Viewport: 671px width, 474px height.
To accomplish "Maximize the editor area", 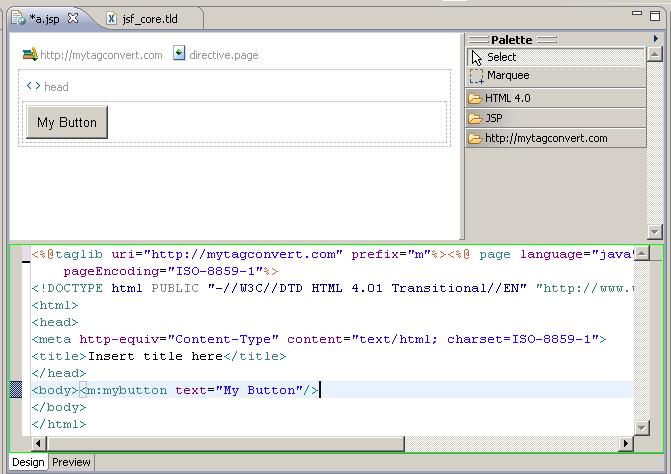I will click(x=655, y=16).
